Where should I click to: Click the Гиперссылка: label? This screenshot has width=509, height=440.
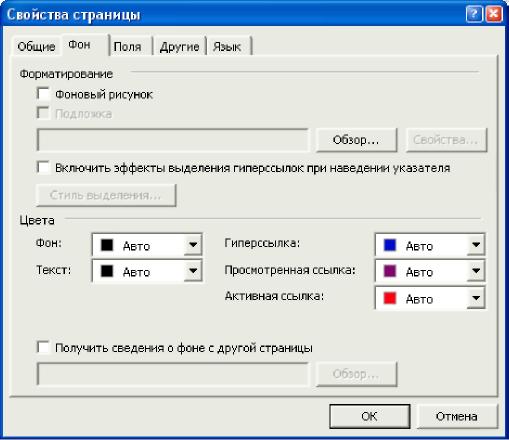click(x=262, y=243)
